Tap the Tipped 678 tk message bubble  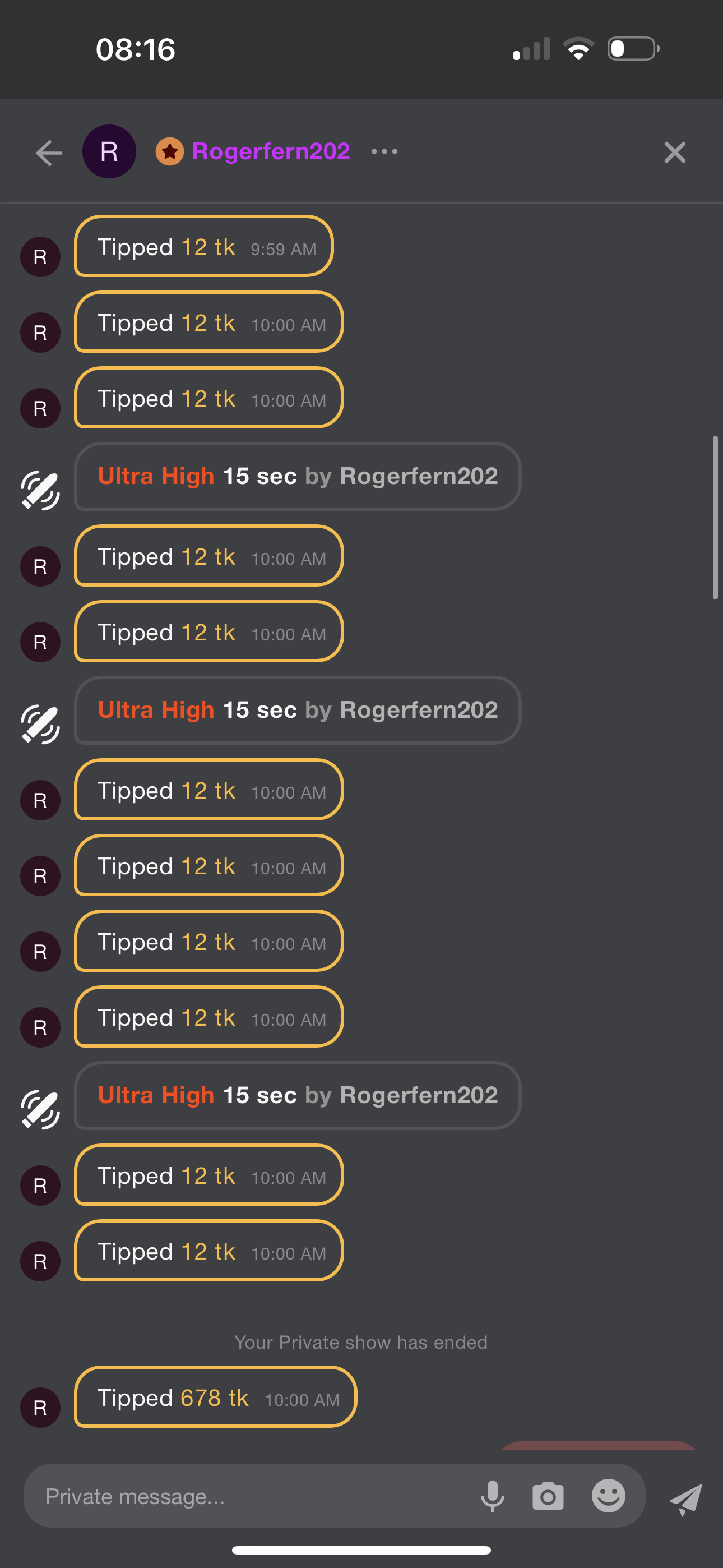click(215, 1397)
